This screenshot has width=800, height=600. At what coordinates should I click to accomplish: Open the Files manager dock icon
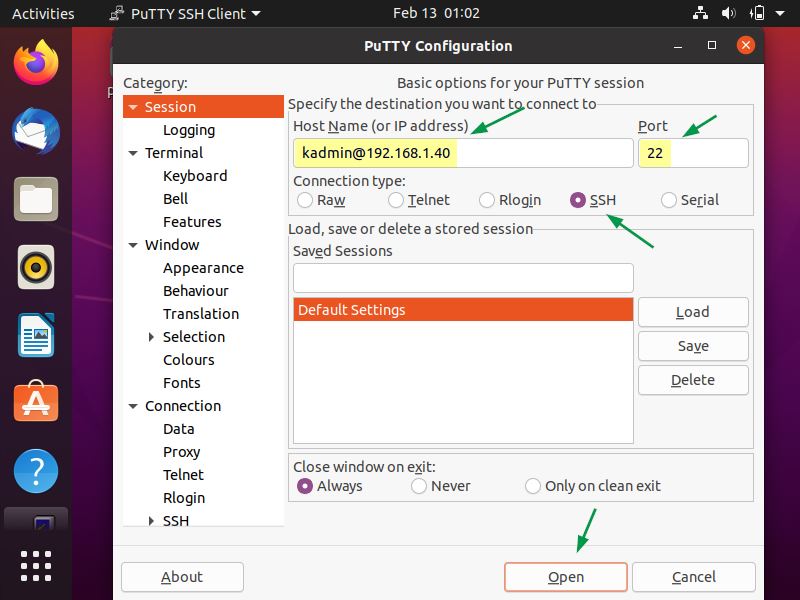coord(36,199)
